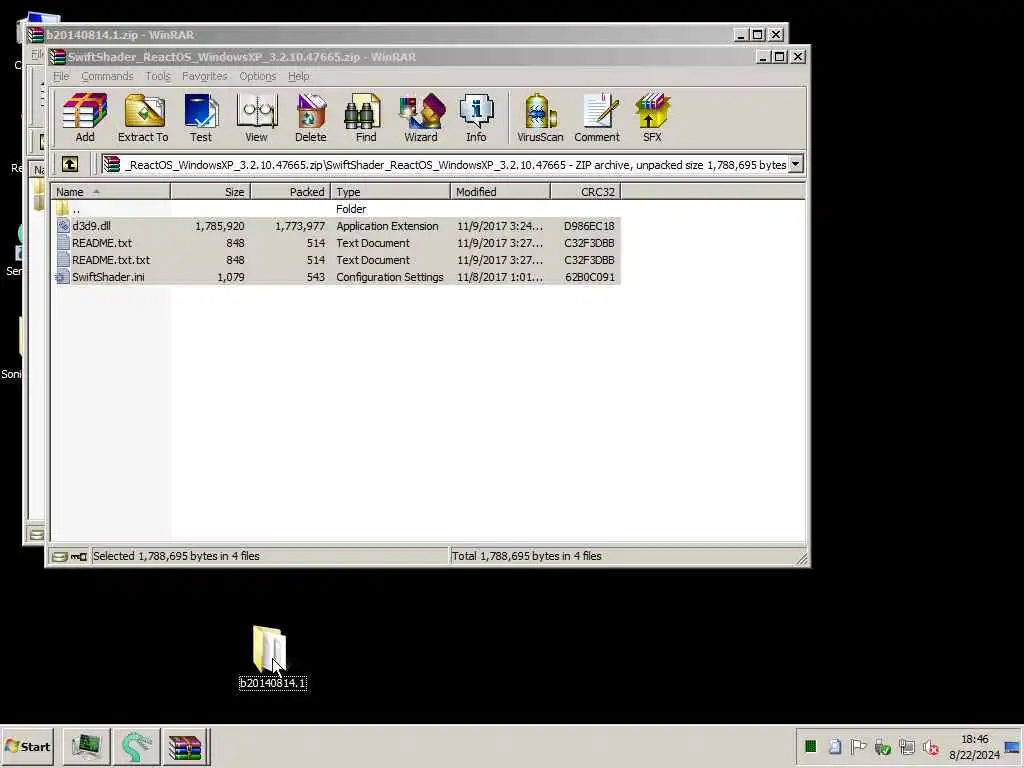Viewport: 1024px width, 768px height.
Task: Click the Add toolbar icon
Action: (x=84, y=118)
